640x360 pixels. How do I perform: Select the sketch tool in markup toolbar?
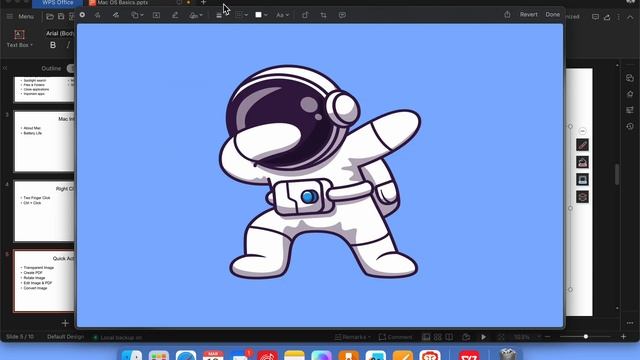[97, 15]
